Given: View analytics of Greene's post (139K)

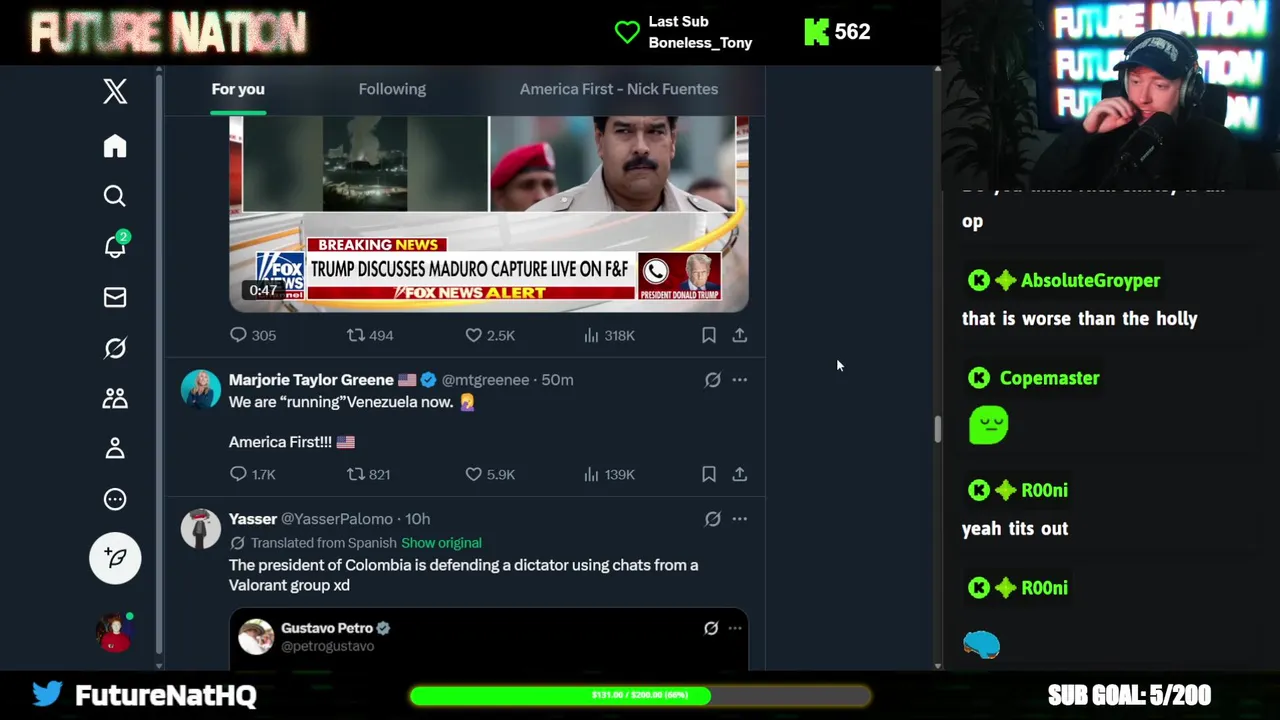Looking at the screenshot, I should pyautogui.click(x=609, y=474).
